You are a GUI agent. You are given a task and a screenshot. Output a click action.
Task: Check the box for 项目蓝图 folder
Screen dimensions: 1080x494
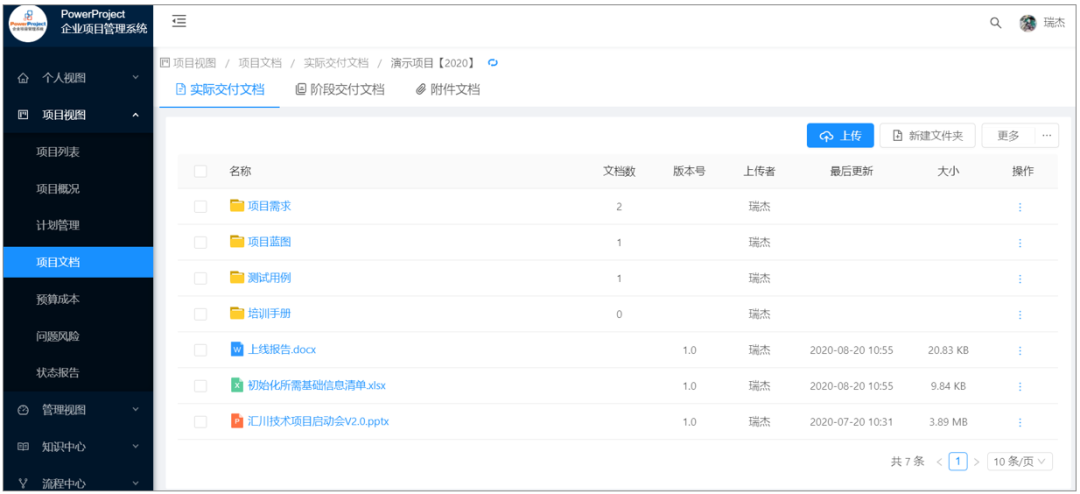[200, 243]
